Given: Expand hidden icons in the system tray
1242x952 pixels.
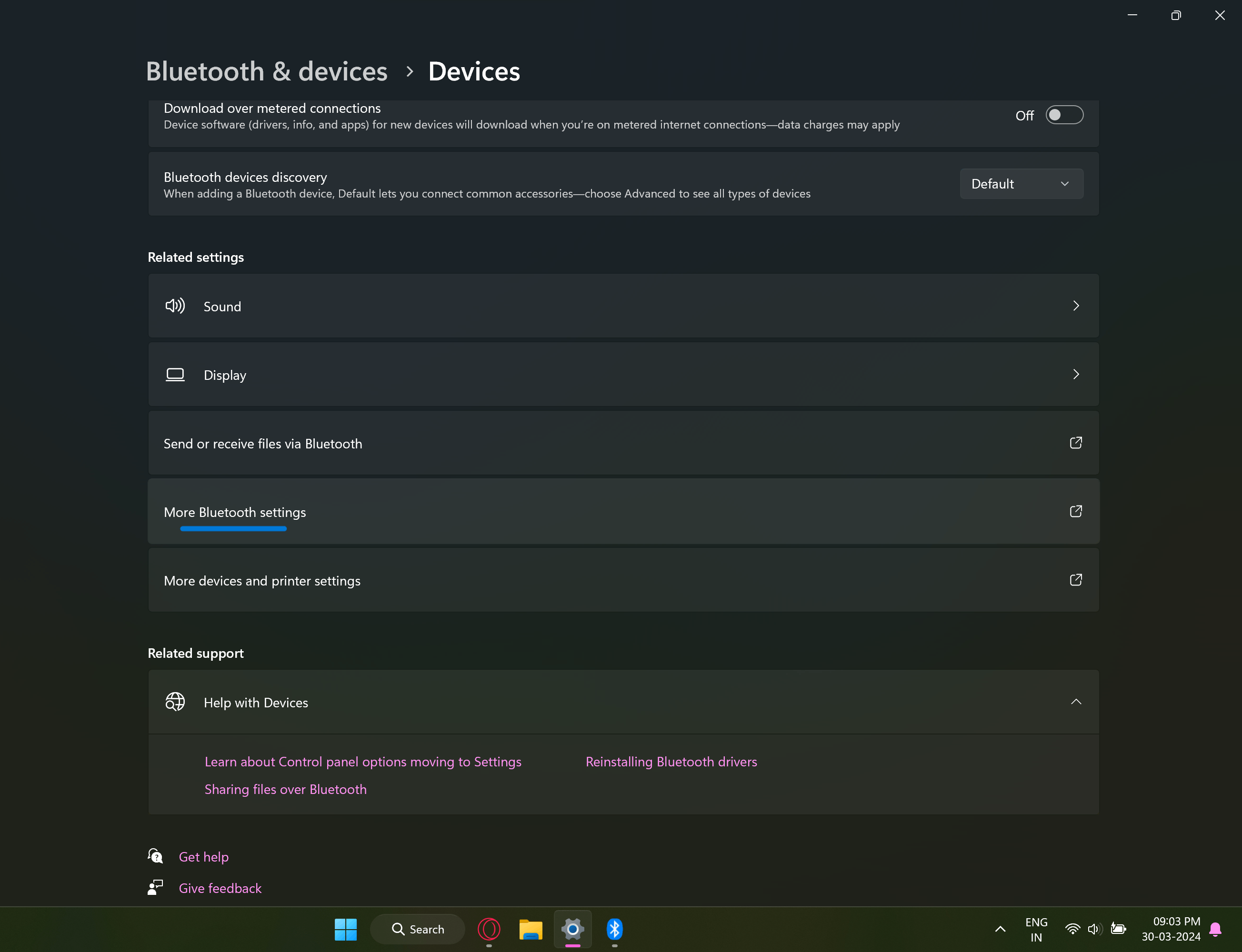Looking at the screenshot, I should 1000,929.
